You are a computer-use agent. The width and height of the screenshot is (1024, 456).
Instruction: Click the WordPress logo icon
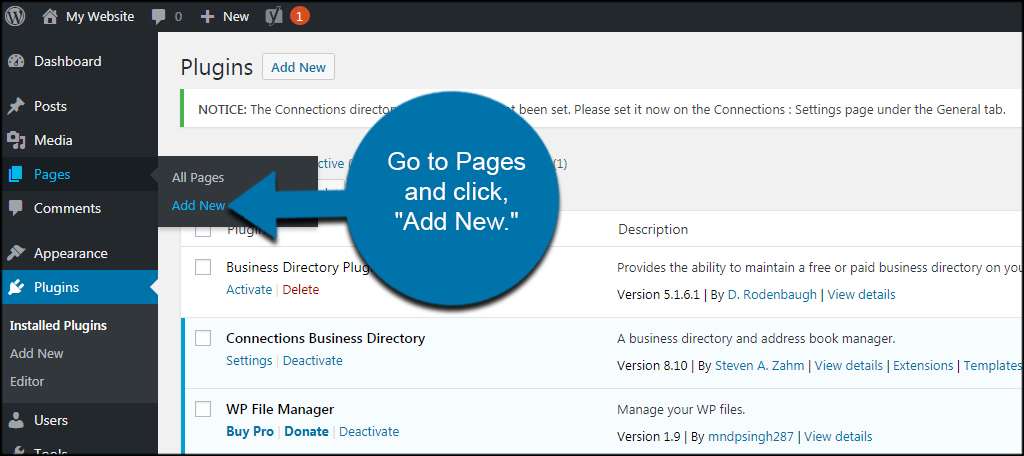[x=15, y=16]
